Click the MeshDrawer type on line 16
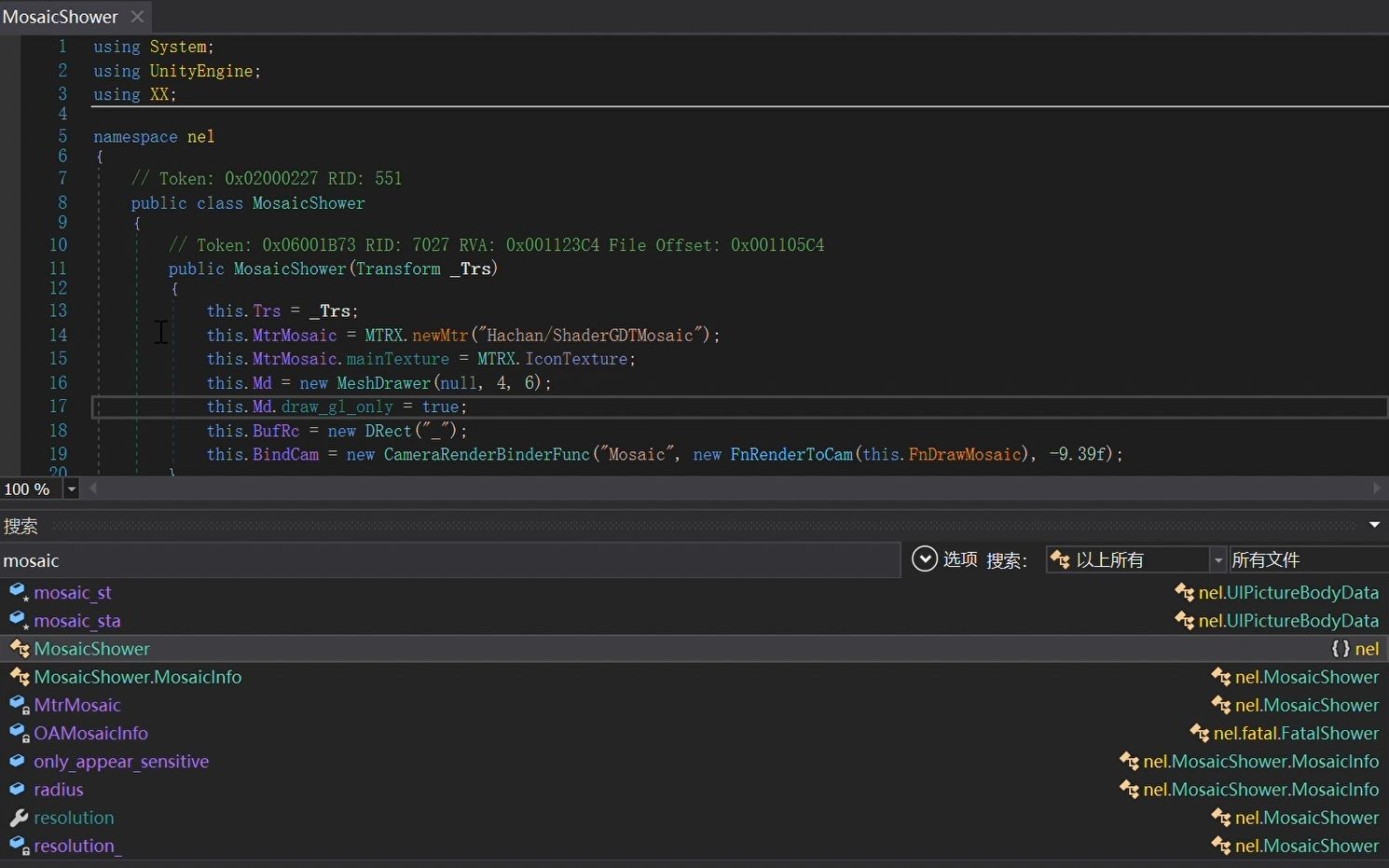This screenshot has height=868, width=1389. click(x=383, y=383)
